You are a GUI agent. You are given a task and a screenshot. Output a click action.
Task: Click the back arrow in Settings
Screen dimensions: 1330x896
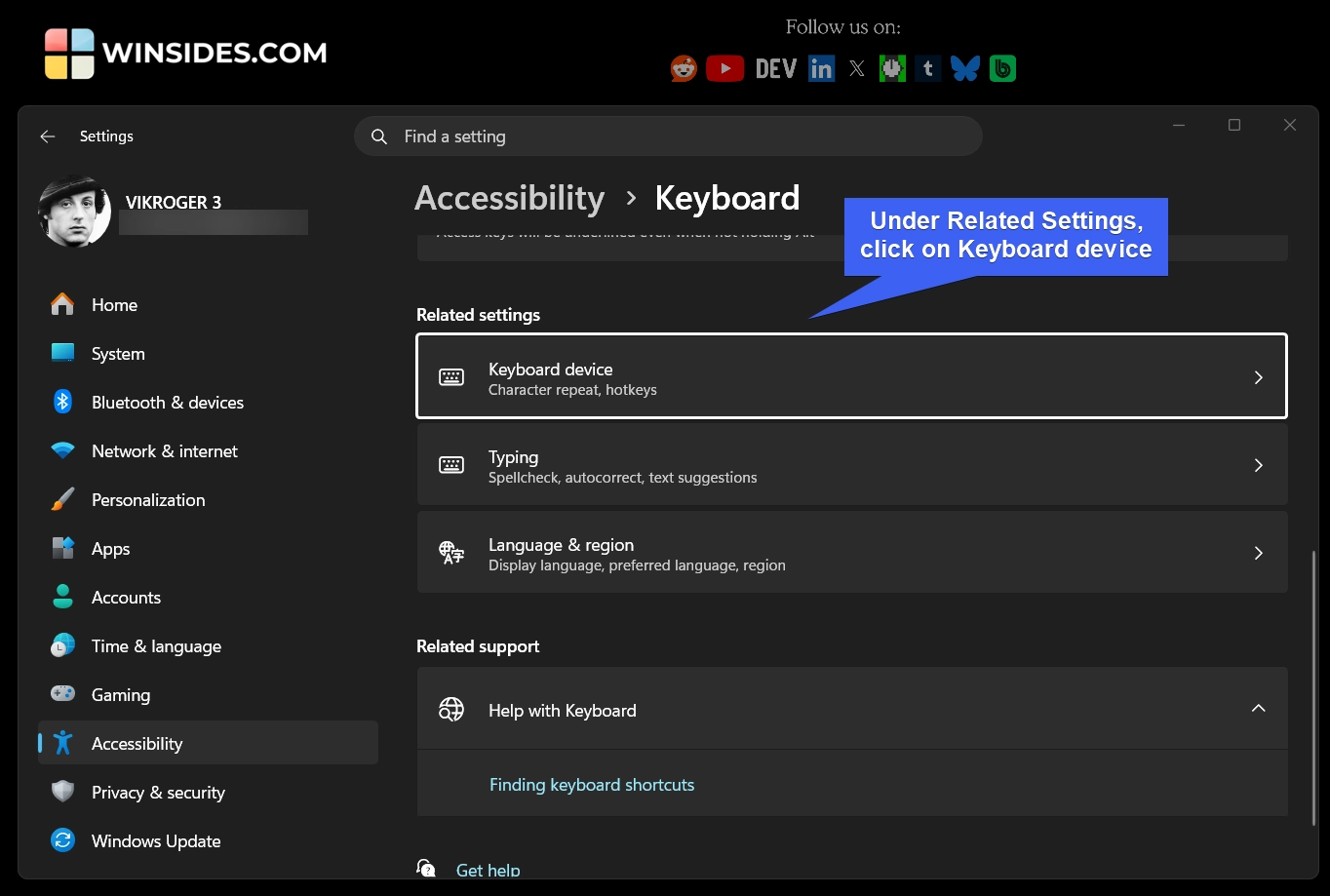pos(47,136)
